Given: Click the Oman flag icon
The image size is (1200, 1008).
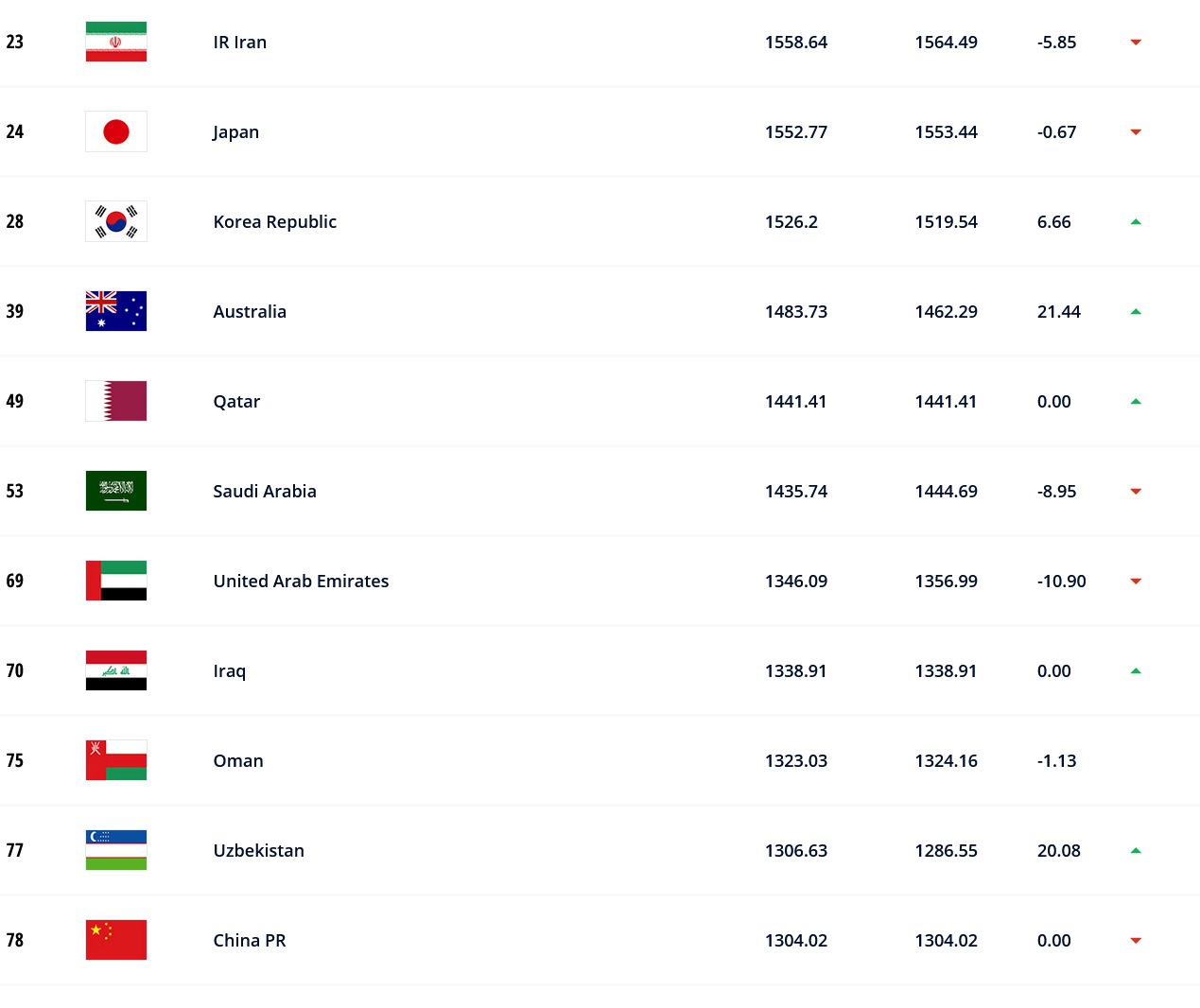Looking at the screenshot, I should (x=116, y=760).
